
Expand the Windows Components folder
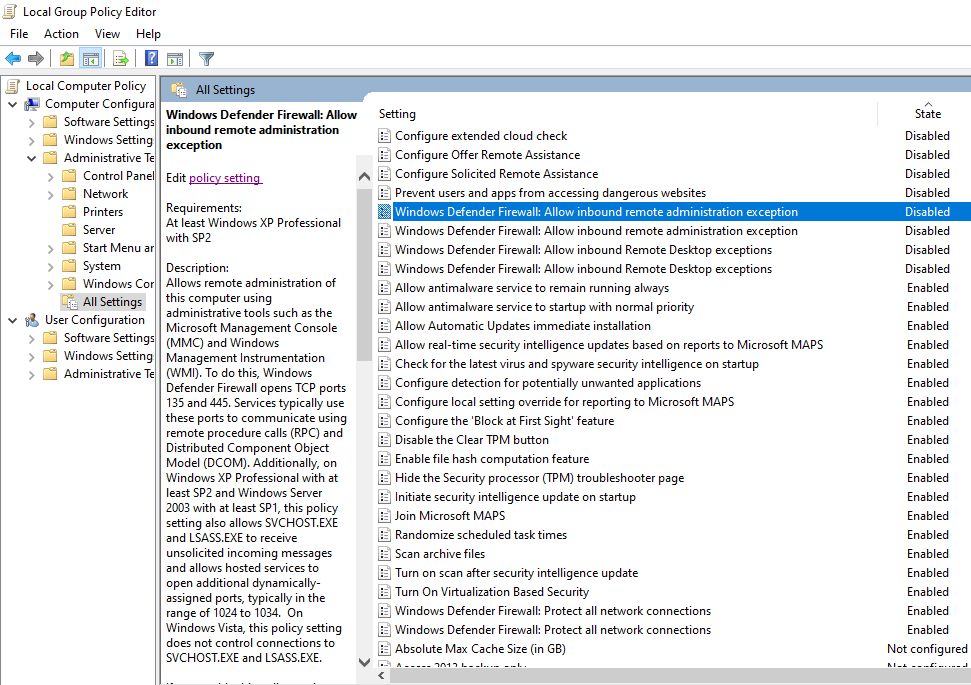pos(51,284)
